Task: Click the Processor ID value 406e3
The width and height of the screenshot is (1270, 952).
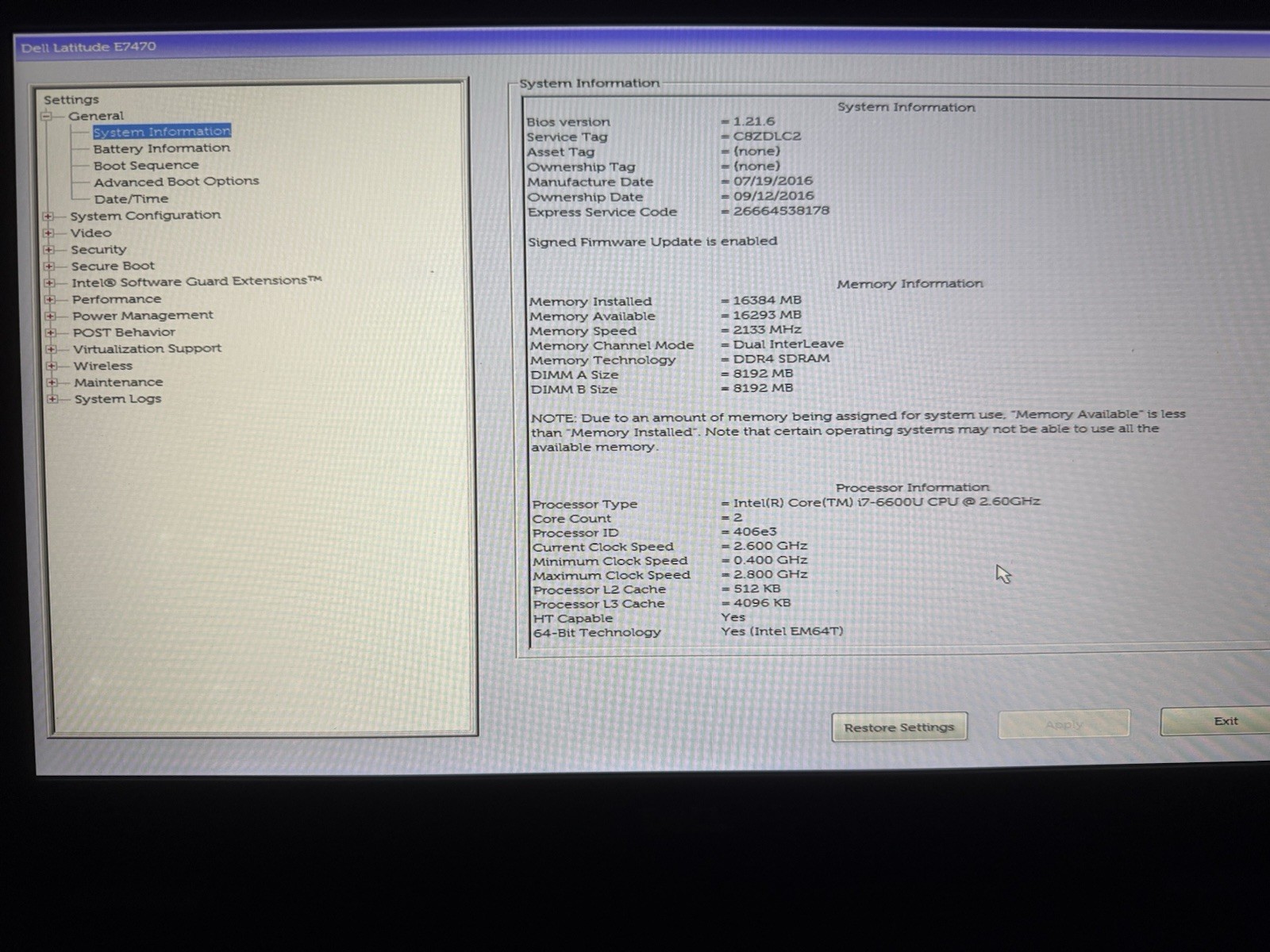Action: point(755,532)
